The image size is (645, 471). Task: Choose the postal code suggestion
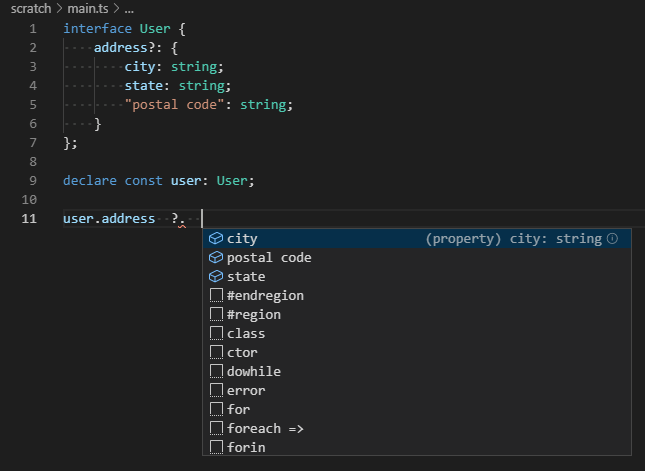pos(417,258)
